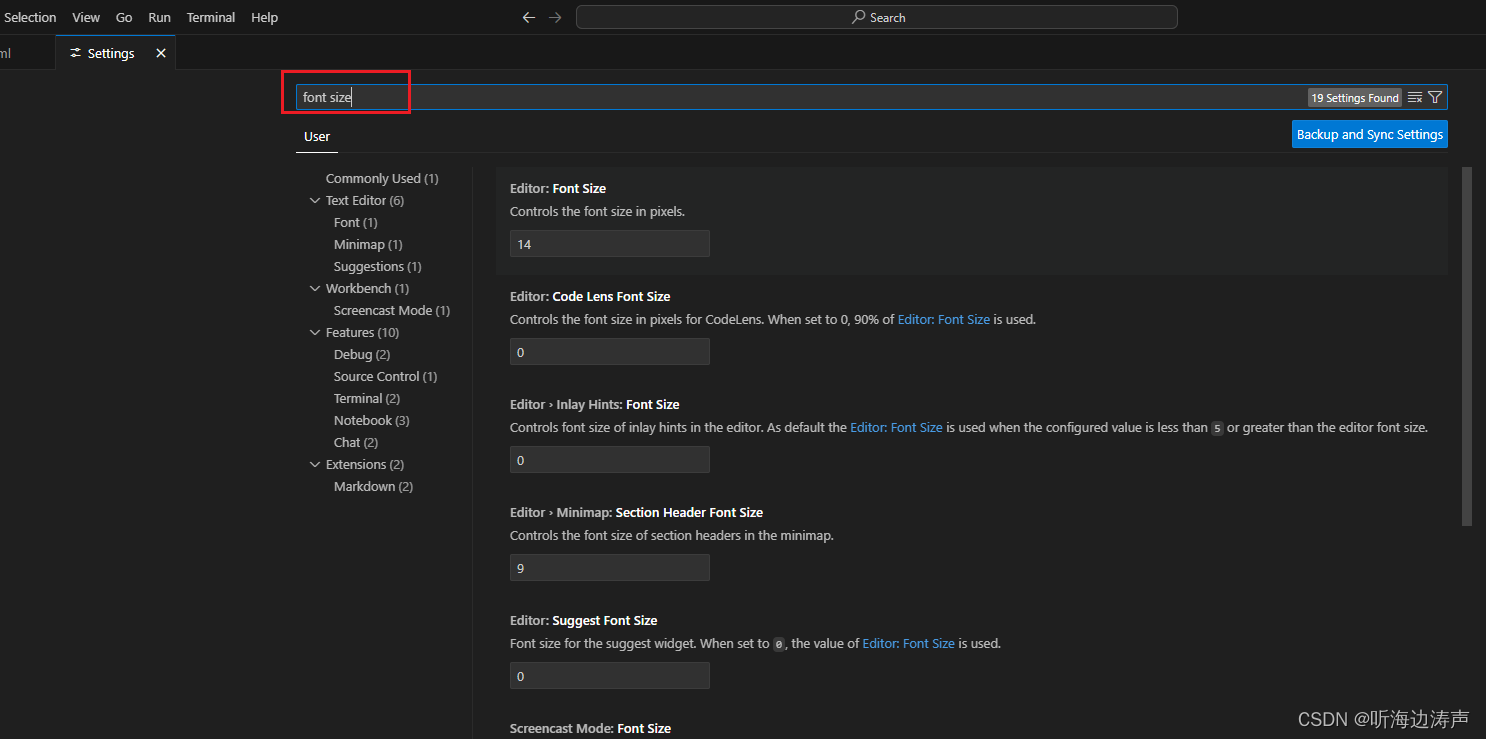Collapse the Features tree section
The height and width of the screenshot is (739, 1486).
coord(315,332)
